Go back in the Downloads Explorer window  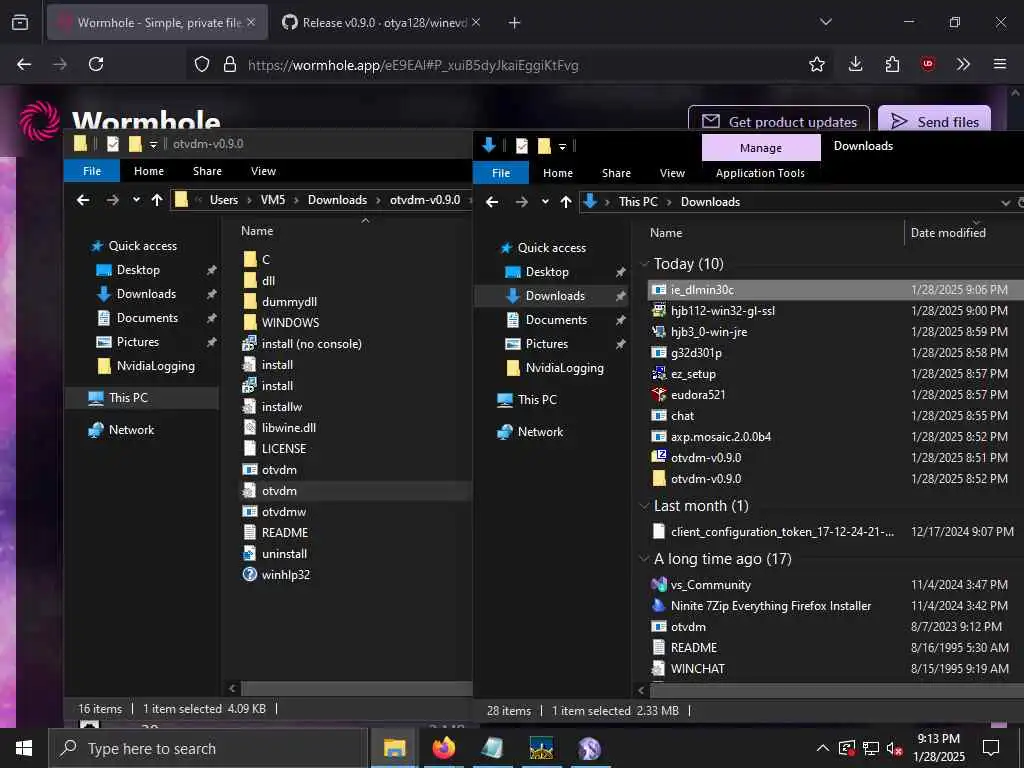tap(492, 202)
